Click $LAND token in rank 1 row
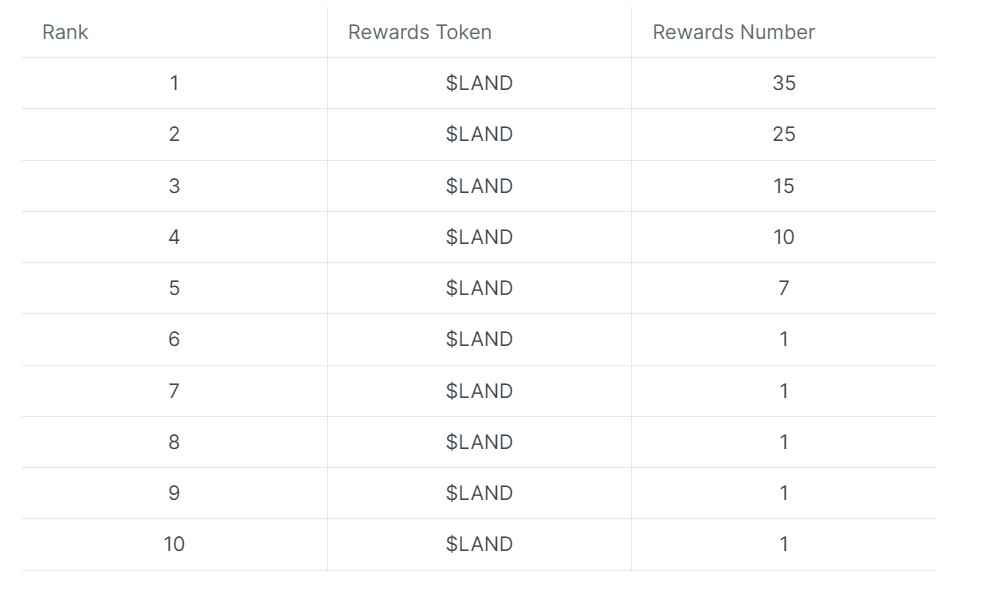 click(x=479, y=83)
